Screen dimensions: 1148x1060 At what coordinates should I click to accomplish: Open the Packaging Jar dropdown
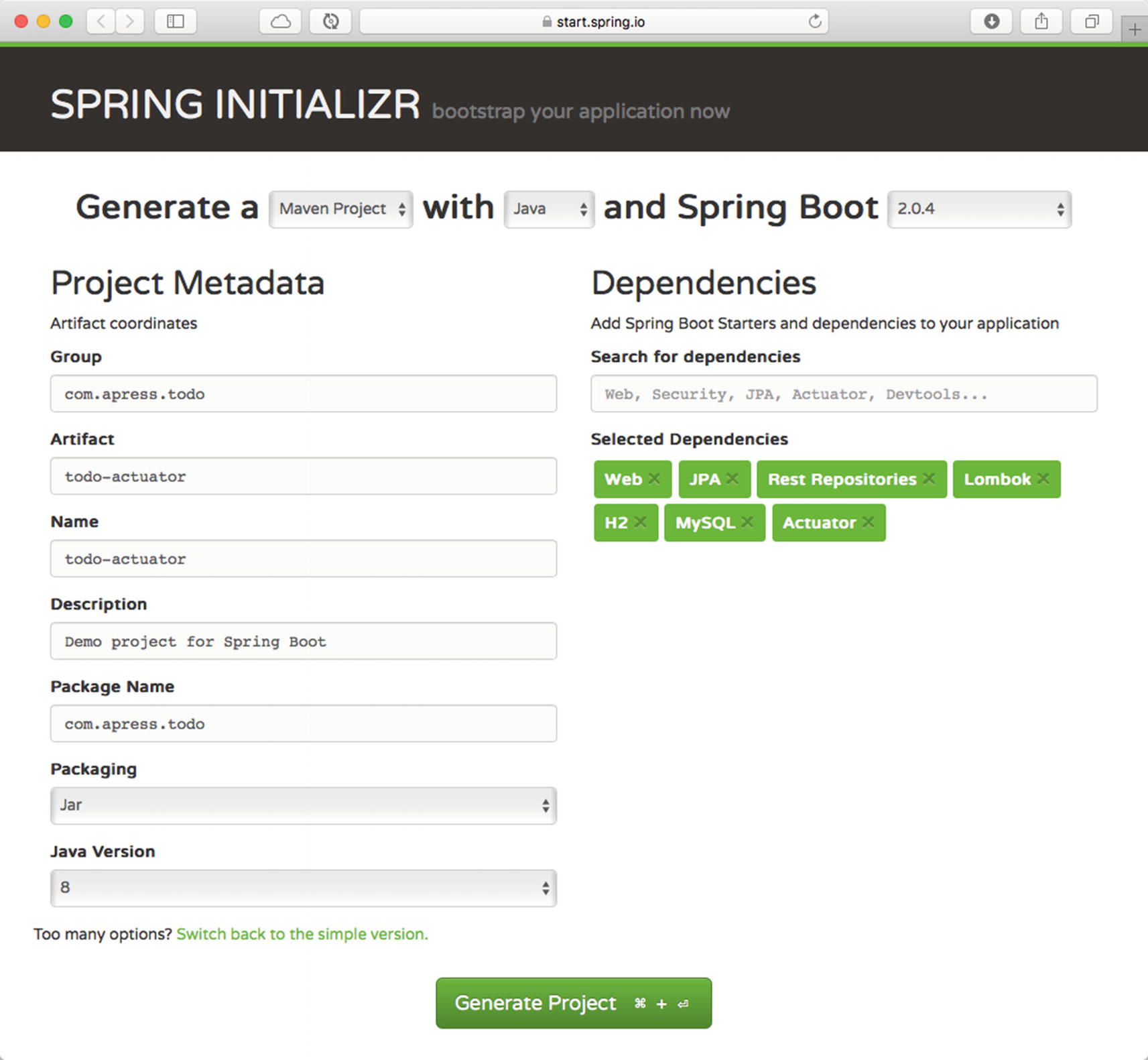click(x=303, y=805)
